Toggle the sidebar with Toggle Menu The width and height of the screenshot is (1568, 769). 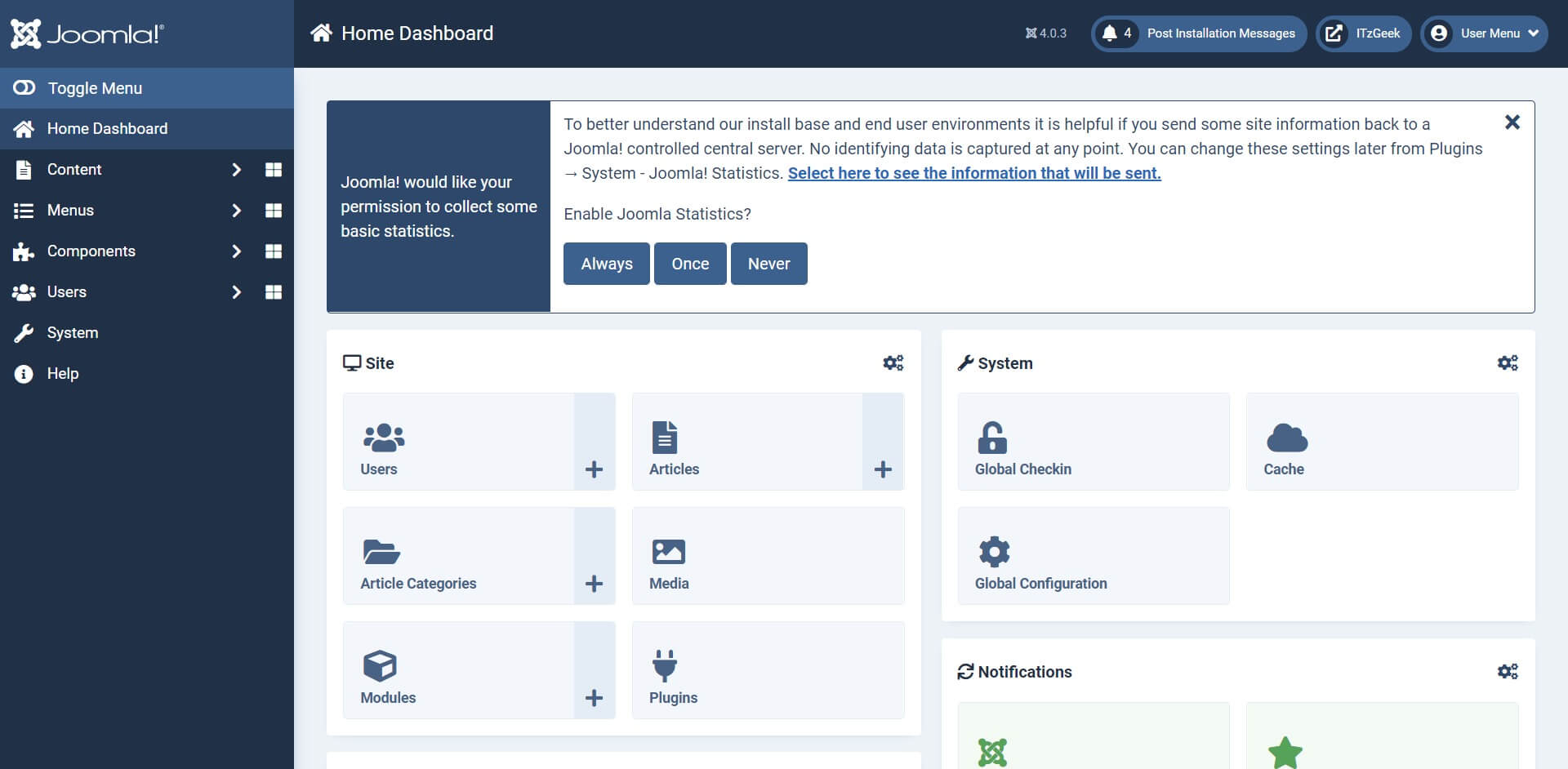pyautogui.click(x=147, y=88)
